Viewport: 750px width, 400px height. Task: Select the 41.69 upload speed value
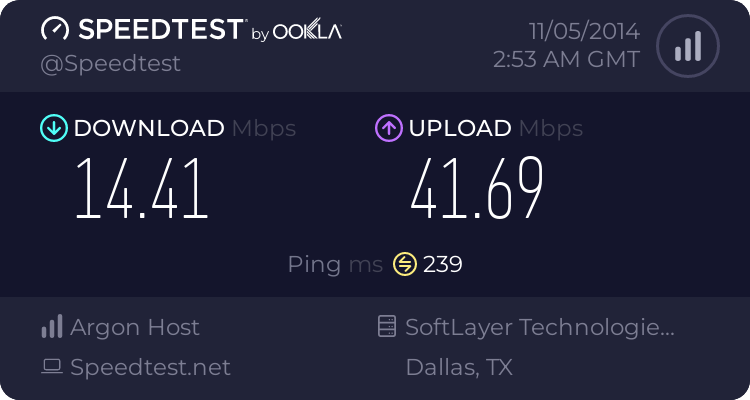(x=478, y=189)
